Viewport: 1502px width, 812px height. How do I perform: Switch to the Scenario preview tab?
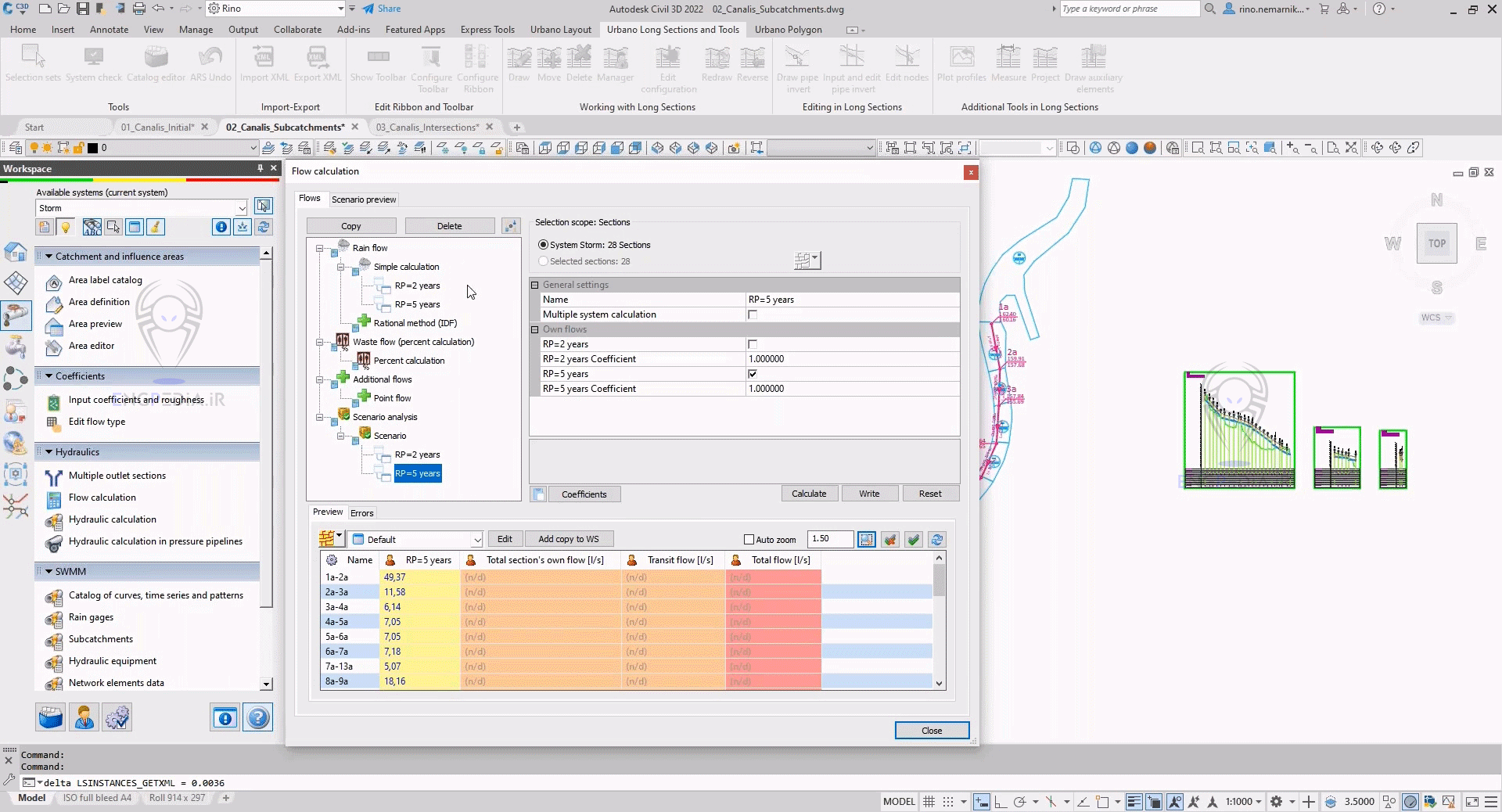(x=364, y=199)
